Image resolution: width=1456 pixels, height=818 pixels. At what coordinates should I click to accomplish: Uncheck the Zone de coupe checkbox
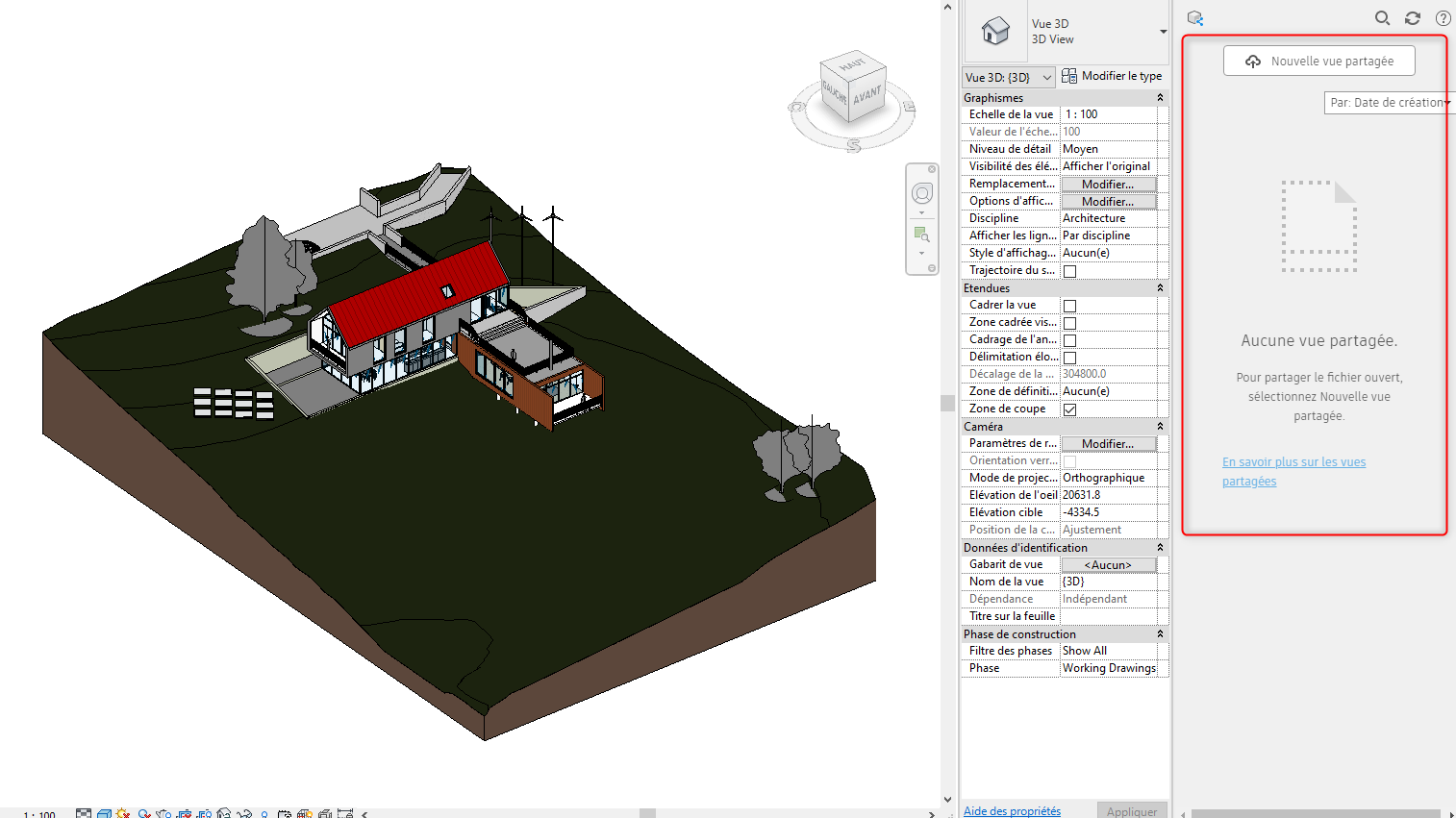1069,409
